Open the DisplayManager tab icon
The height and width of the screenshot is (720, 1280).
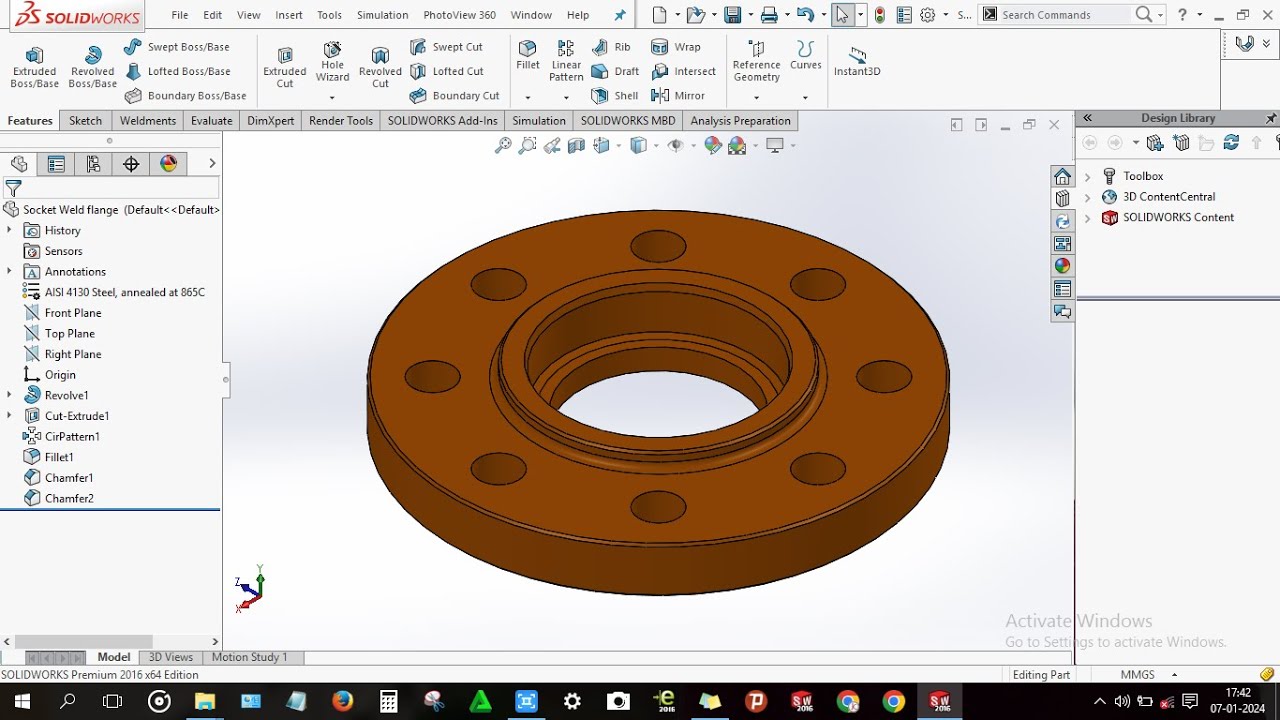click(168, 164)
